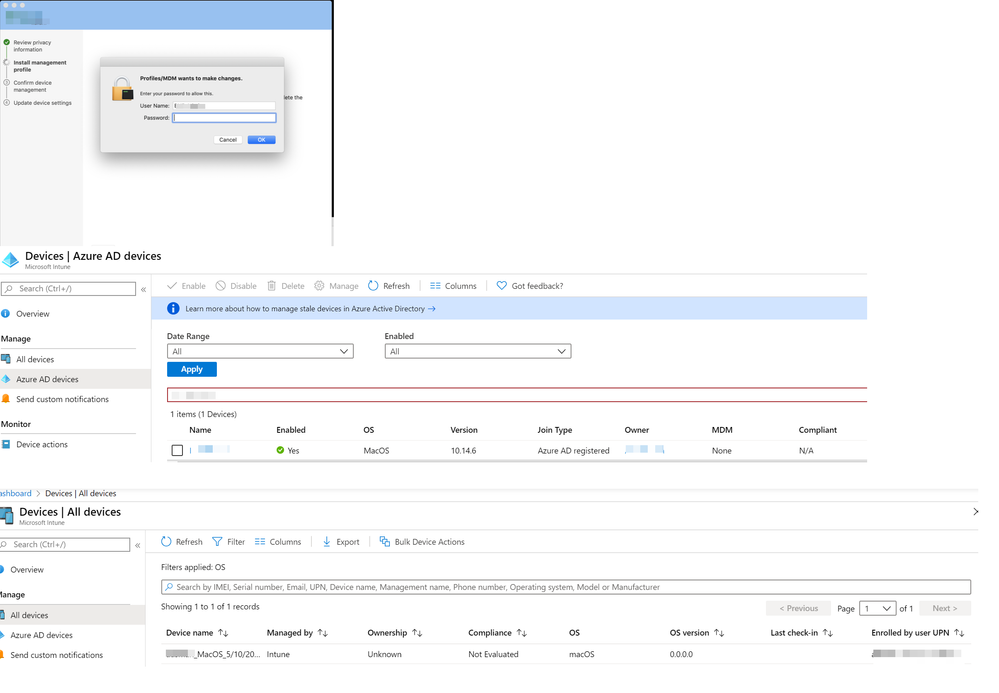Click the Next page button
Viewport: 999px width, 693px height.
click(x=944, y=608)
